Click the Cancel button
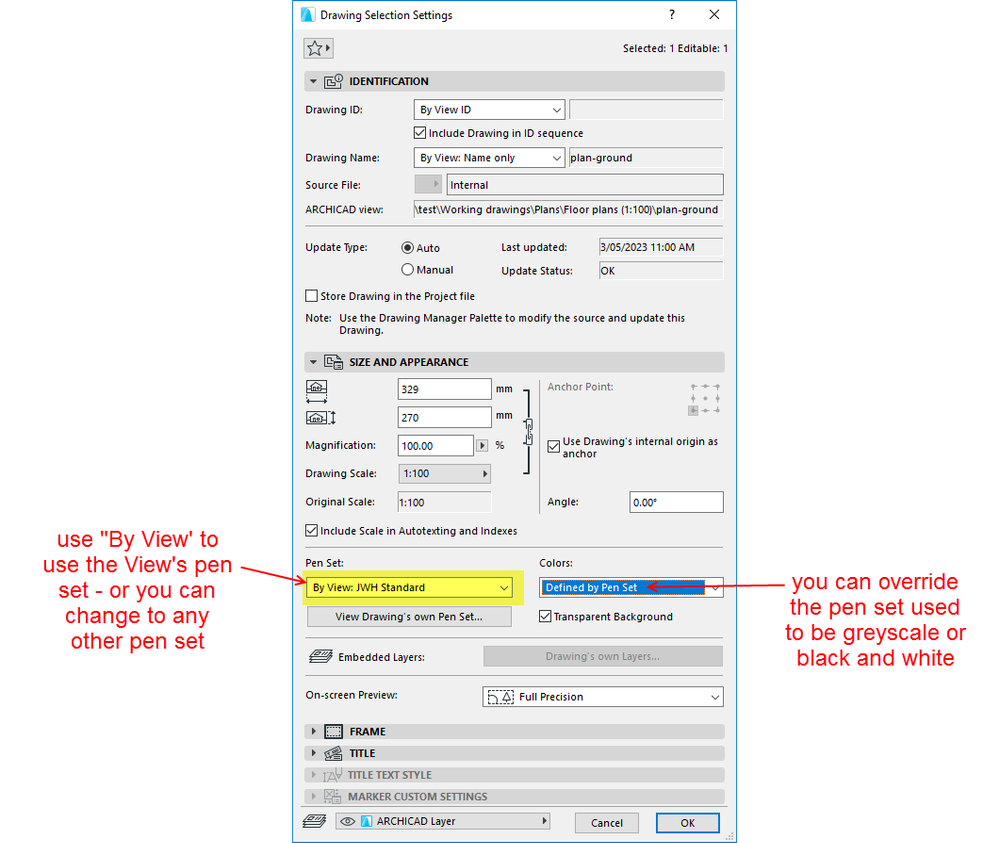The height and width of the screenshot is (843, 999). point(607,823)
